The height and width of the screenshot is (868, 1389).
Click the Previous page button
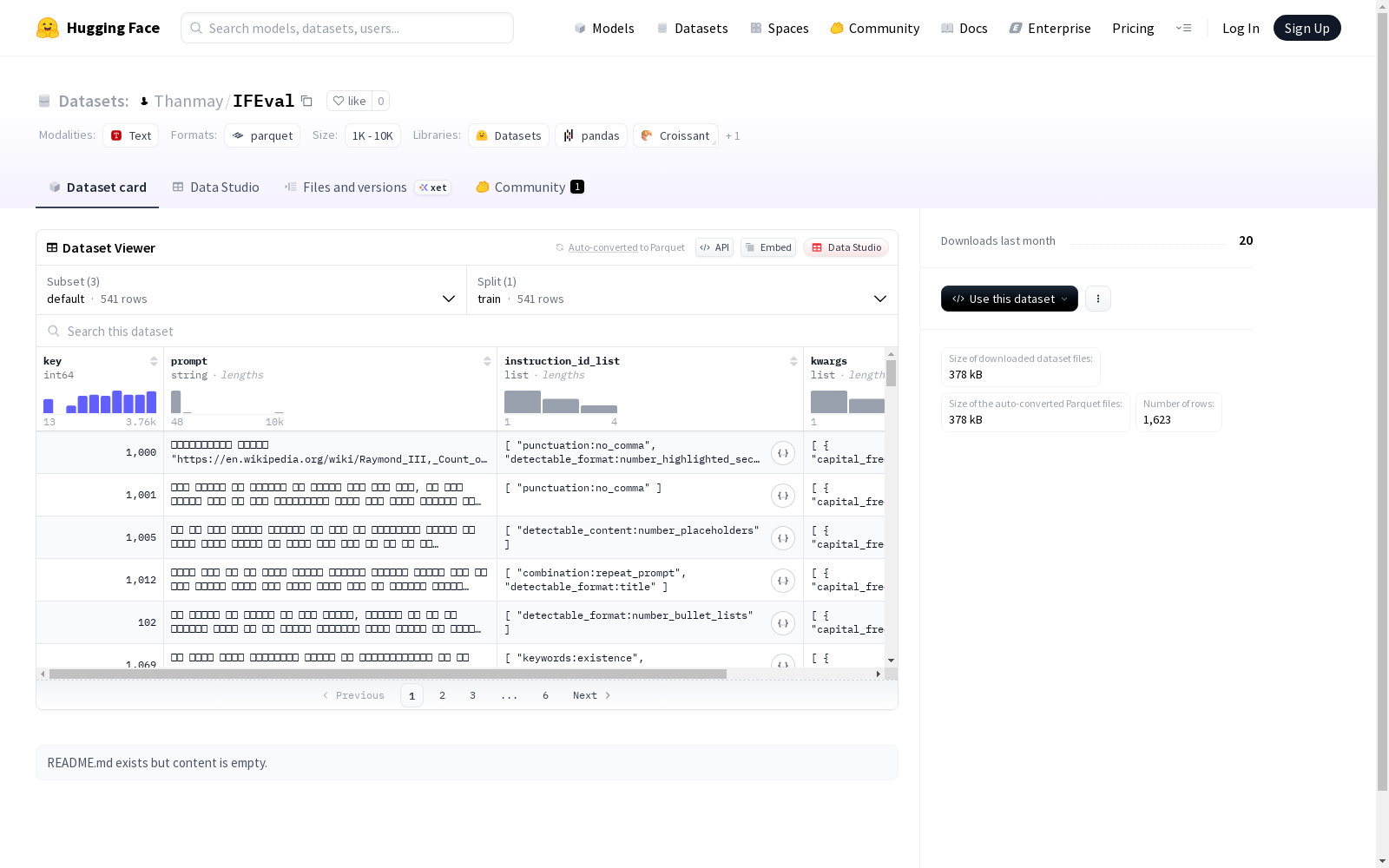pyautogui.click(x=353, y=695)
